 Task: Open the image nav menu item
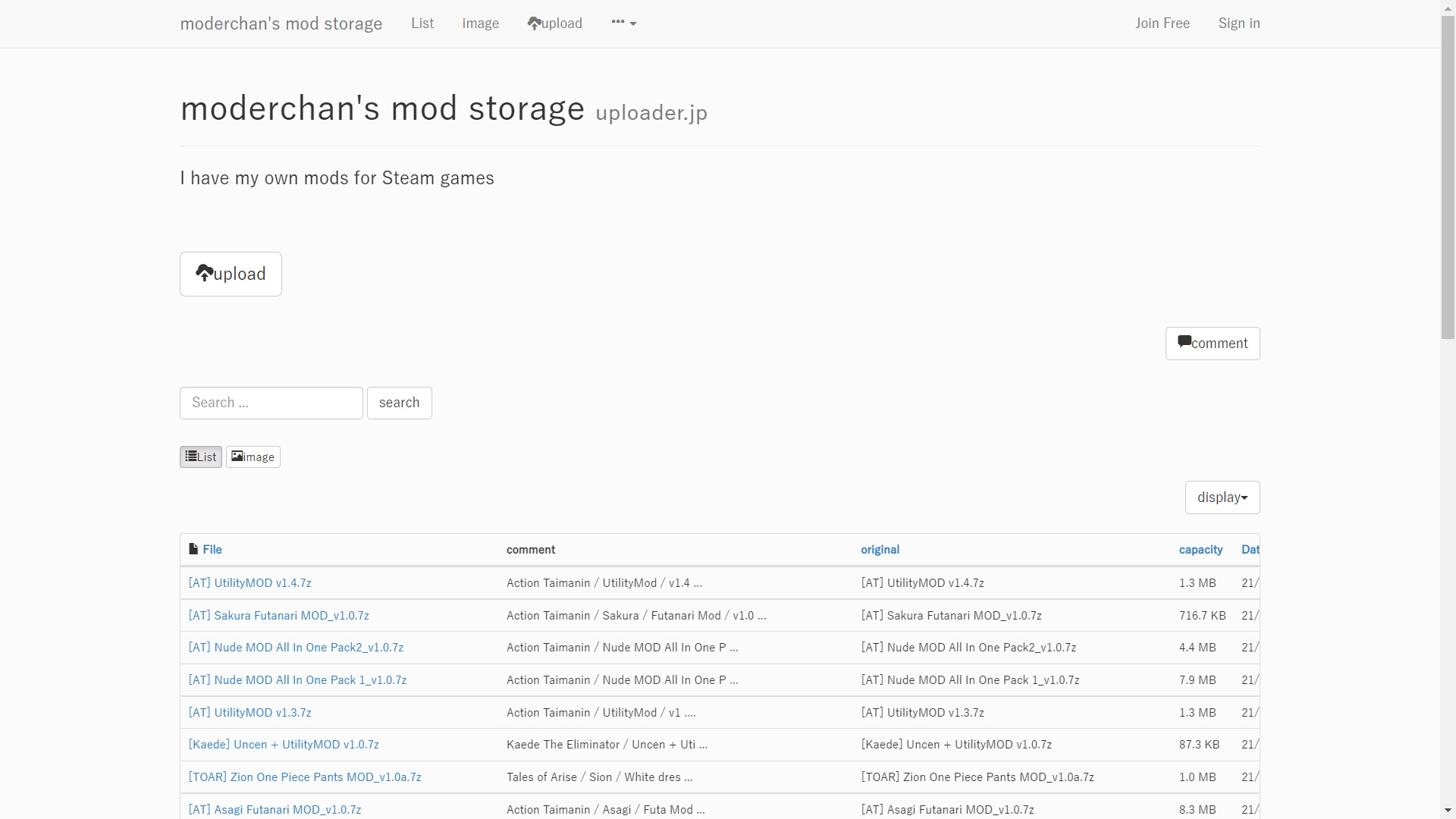pyautogui.click(x=481, y=24)
